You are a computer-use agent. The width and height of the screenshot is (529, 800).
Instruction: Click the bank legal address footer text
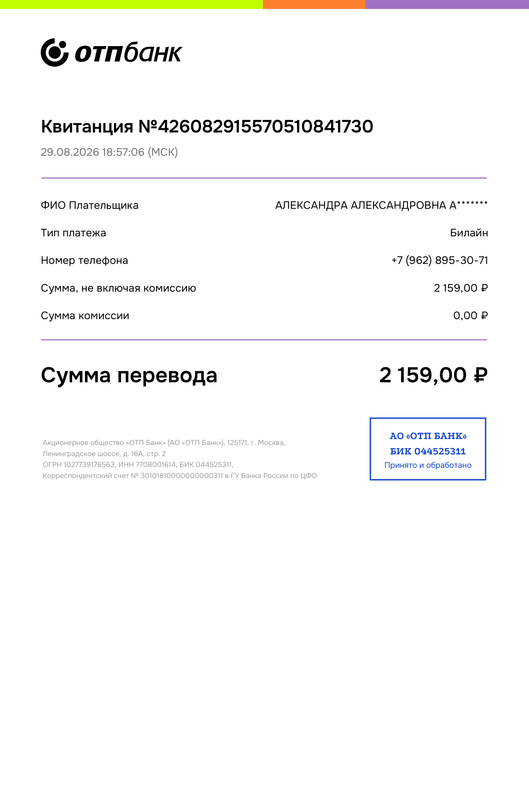click(x=180, y=459)
